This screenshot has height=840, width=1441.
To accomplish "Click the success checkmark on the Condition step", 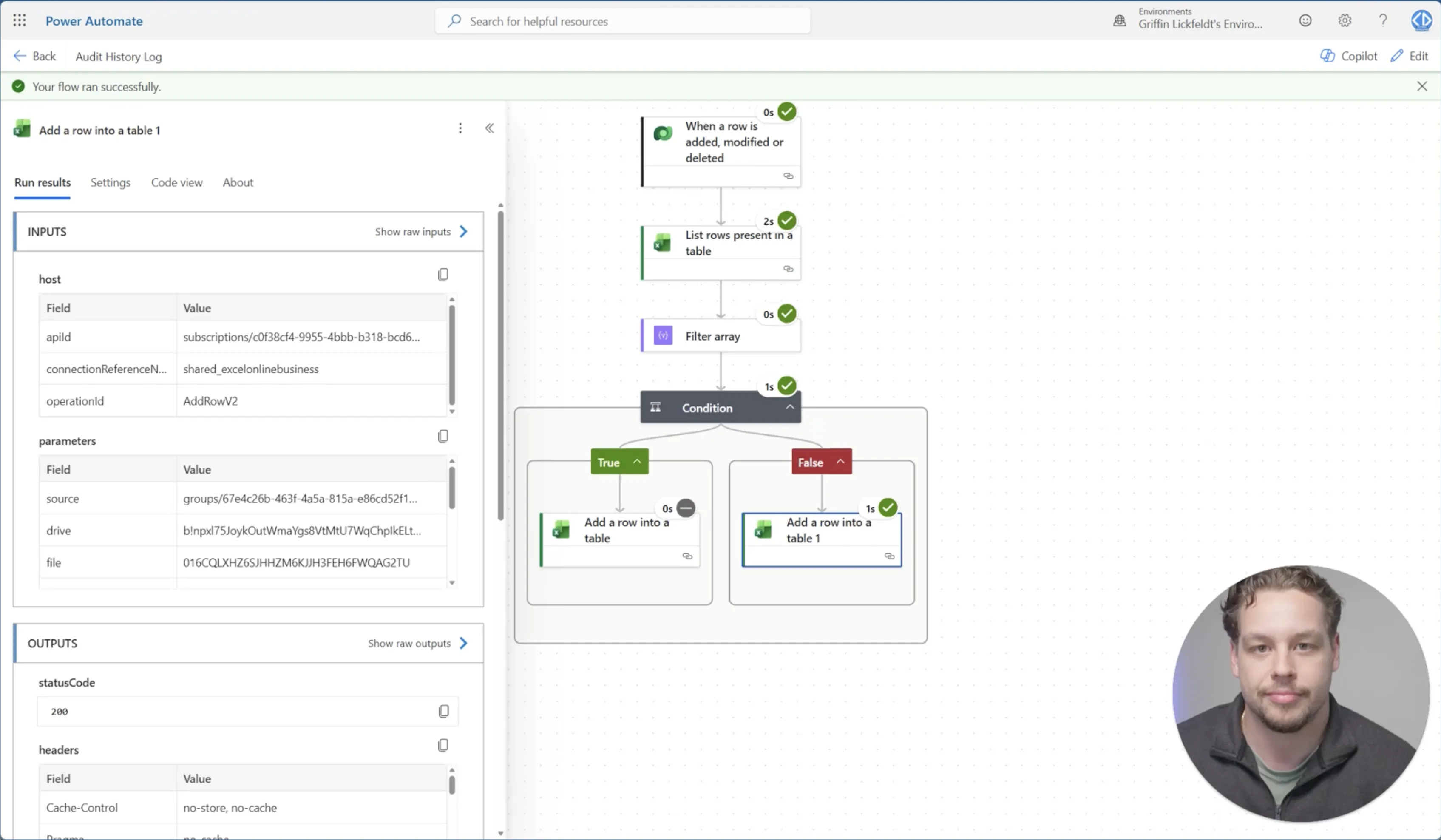I will 787,386.
